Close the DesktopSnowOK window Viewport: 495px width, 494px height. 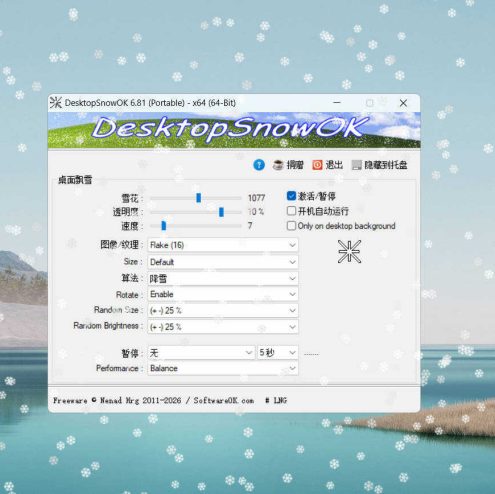403,103
